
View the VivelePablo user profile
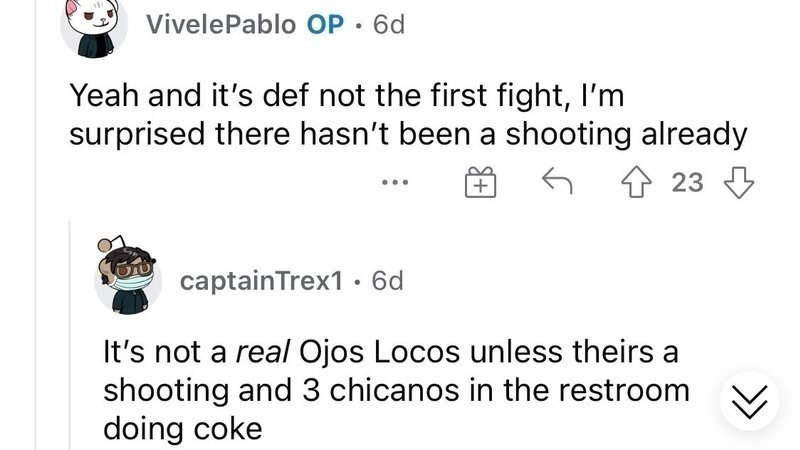(220, 26)
